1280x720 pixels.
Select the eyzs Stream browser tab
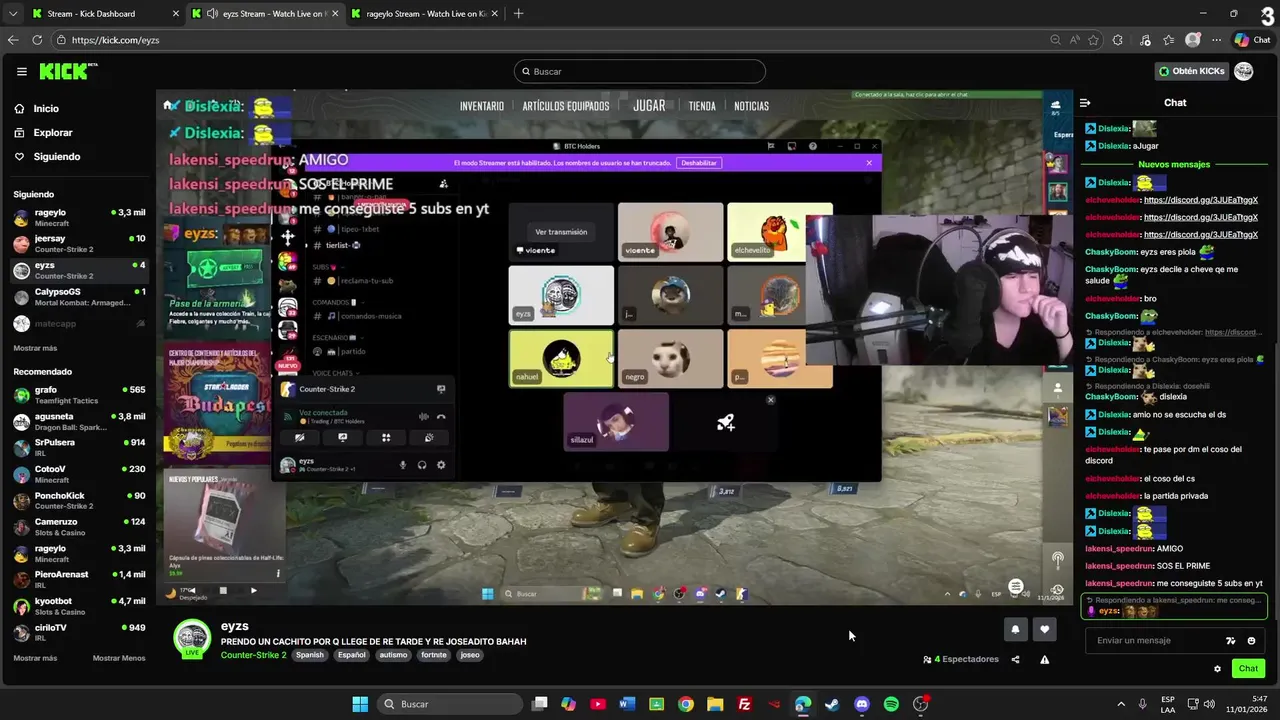click(x=263, y=14)
